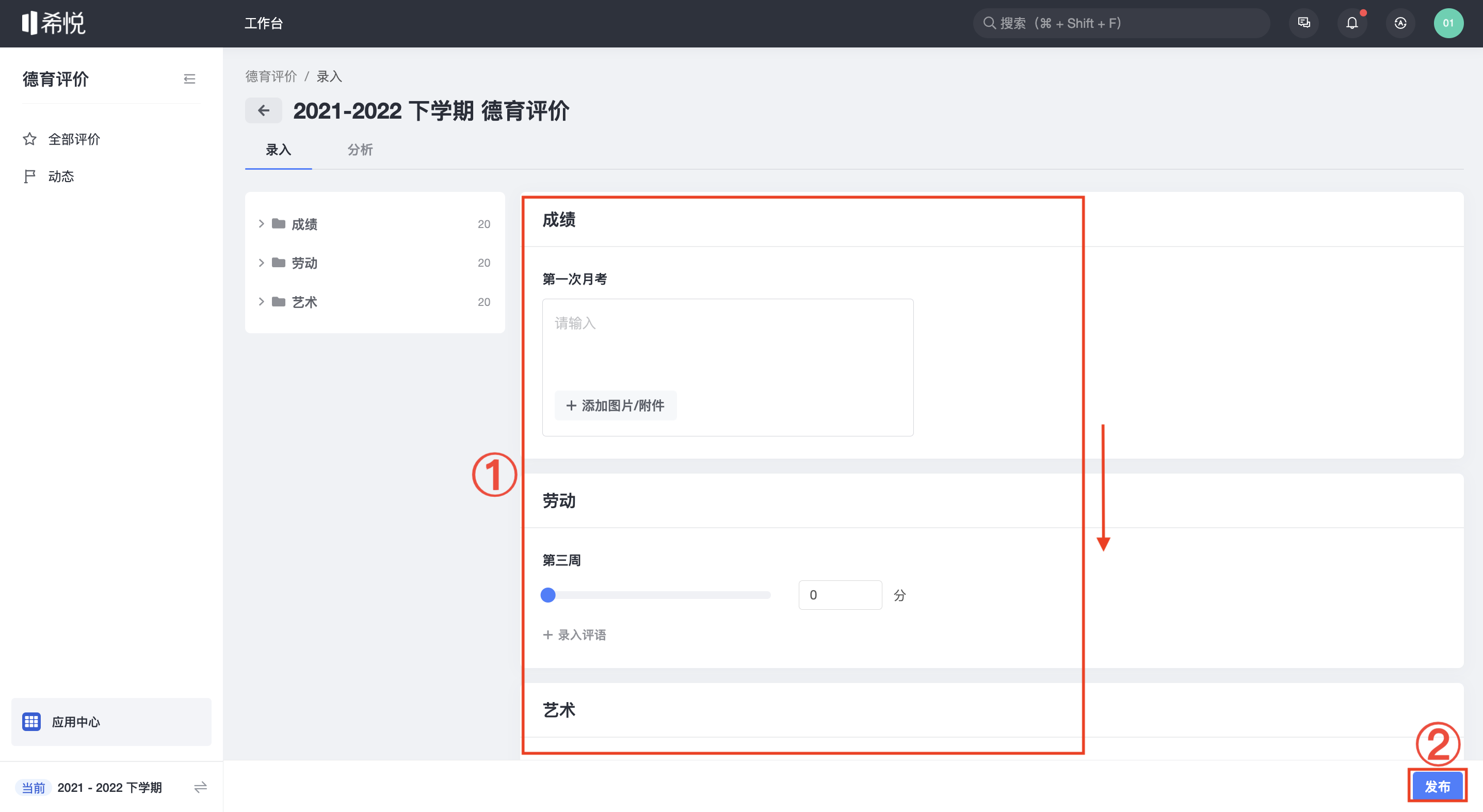Click the folder icon of 成绩
Viewport: 1483px width, 812px height.
click(x=279, y=223)
